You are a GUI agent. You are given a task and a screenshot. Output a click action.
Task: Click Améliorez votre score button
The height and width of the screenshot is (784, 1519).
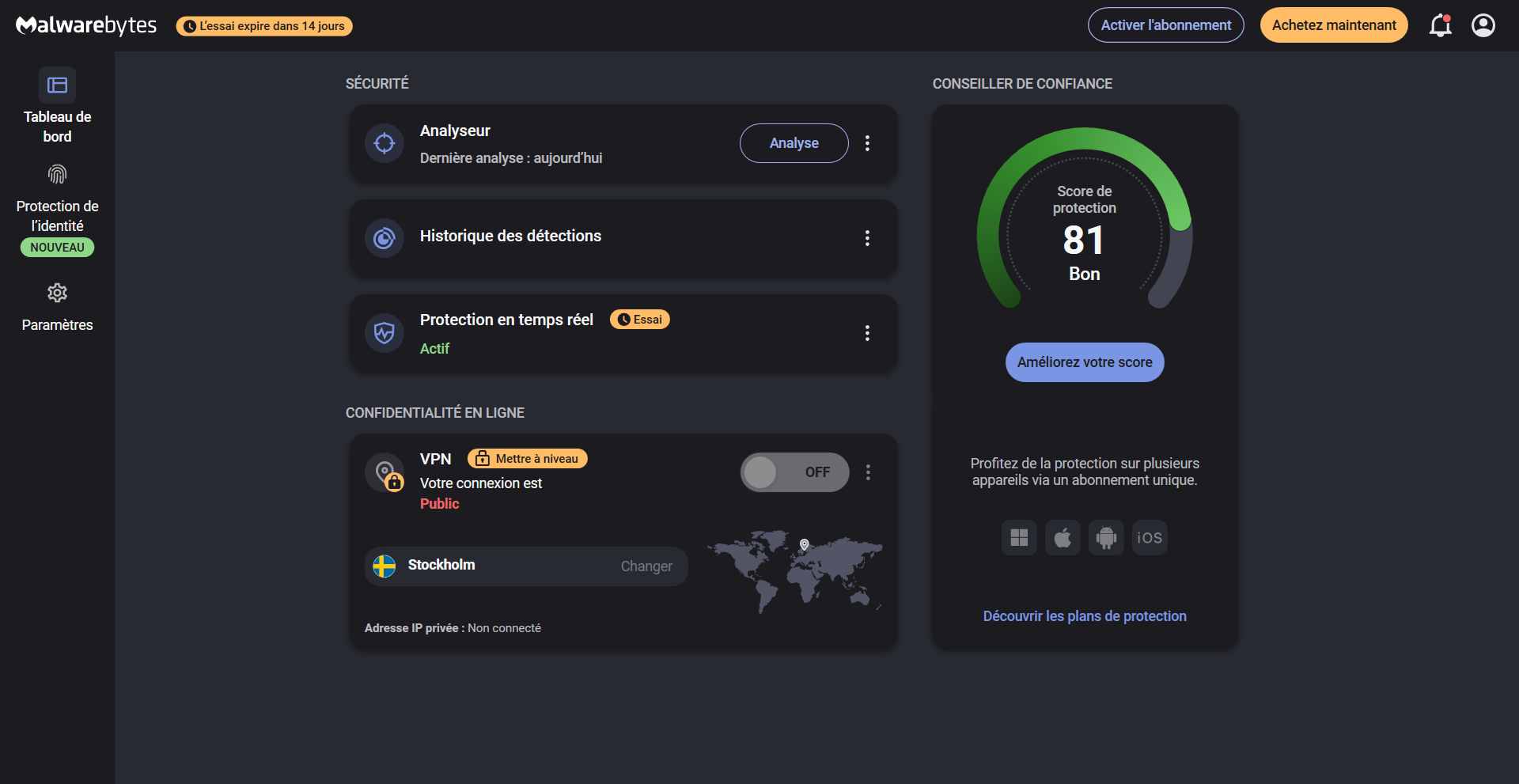tap(1085, 362)
